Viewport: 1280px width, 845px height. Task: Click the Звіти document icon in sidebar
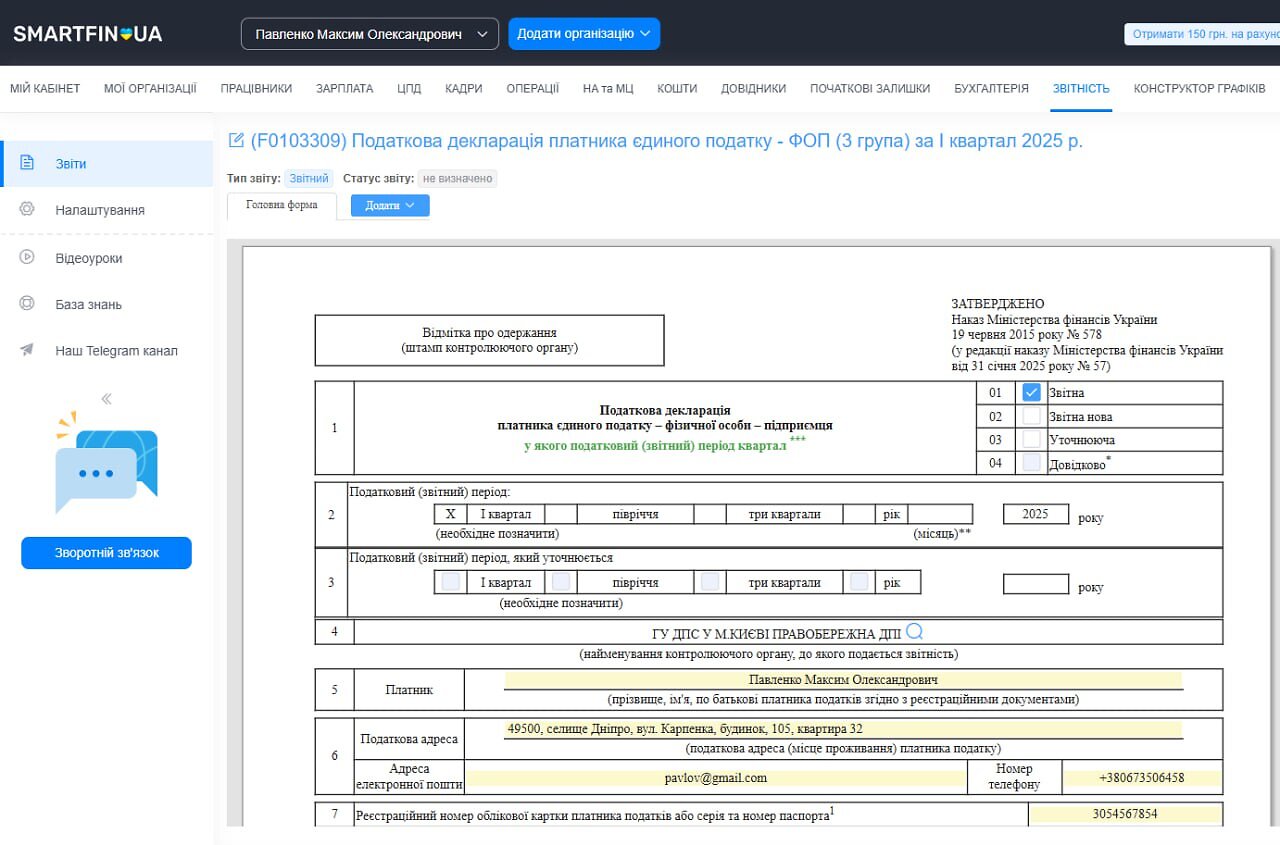click(27, 163)
